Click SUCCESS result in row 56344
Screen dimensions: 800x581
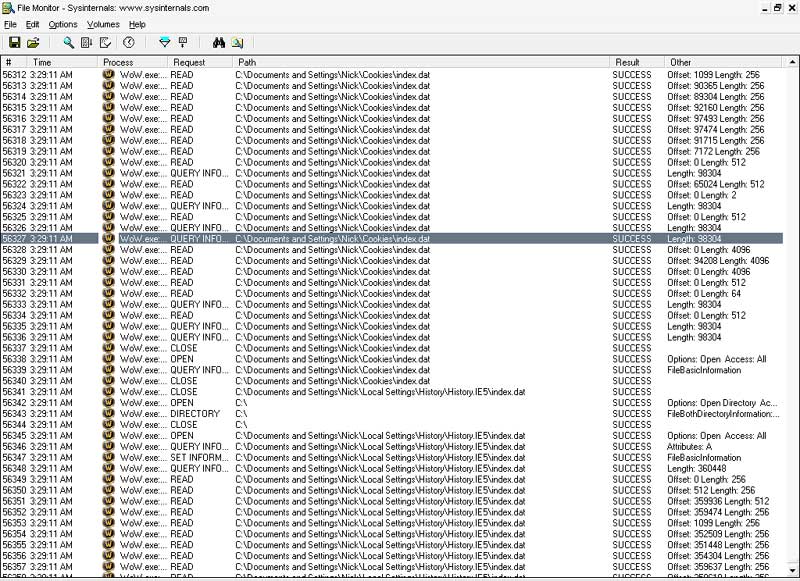click(x=632, y=424)
